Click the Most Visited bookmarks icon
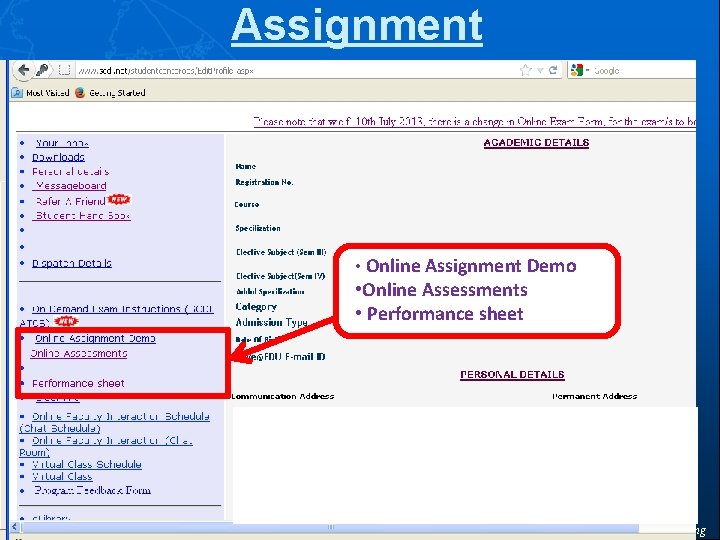This screenshot has width=720, height=540. click(x=17, y=93)
